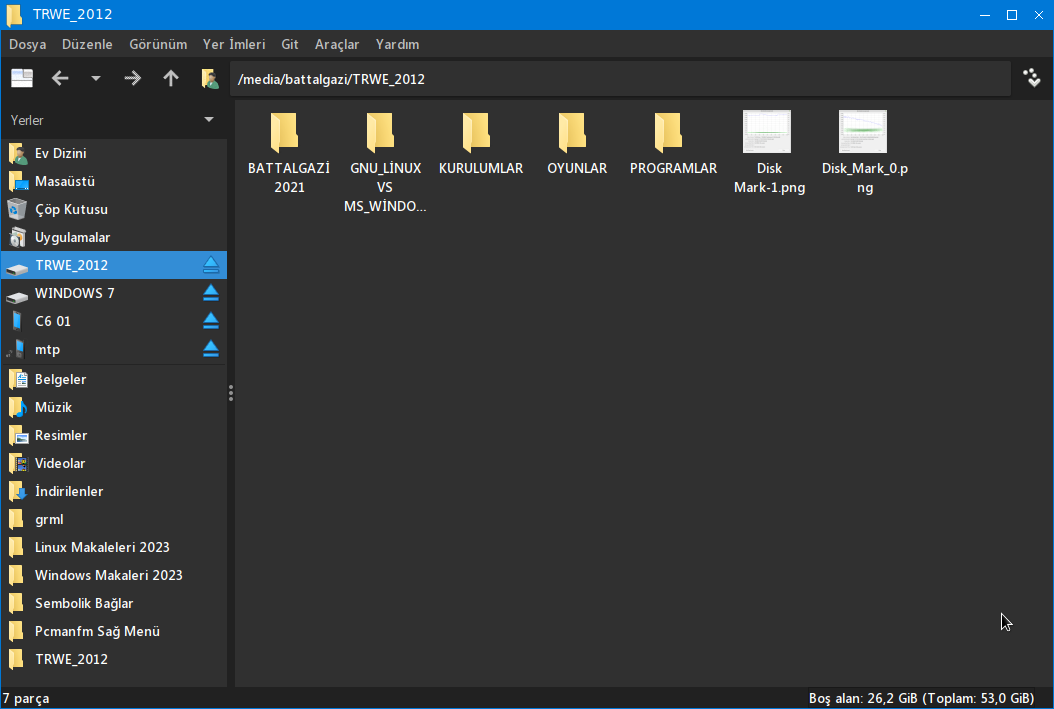
Task: Select the Disk Mark-1.png thumbnail
Action: (767, 132)
